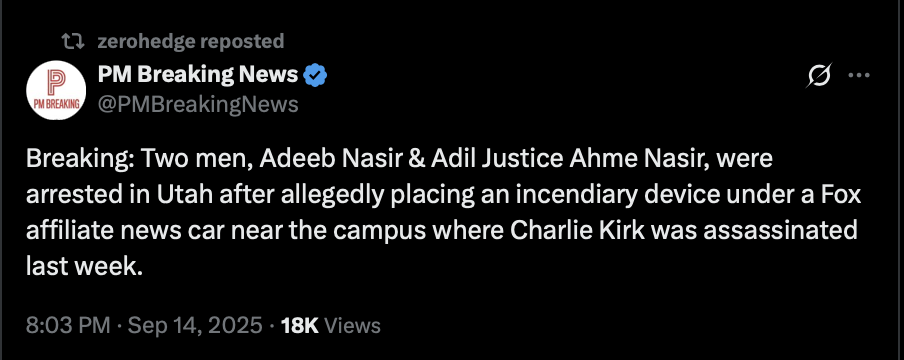This screenshot has height=360, width=904.
Task: Open the PM Breaking profile avatar
Action: click(x=56, y=89)
